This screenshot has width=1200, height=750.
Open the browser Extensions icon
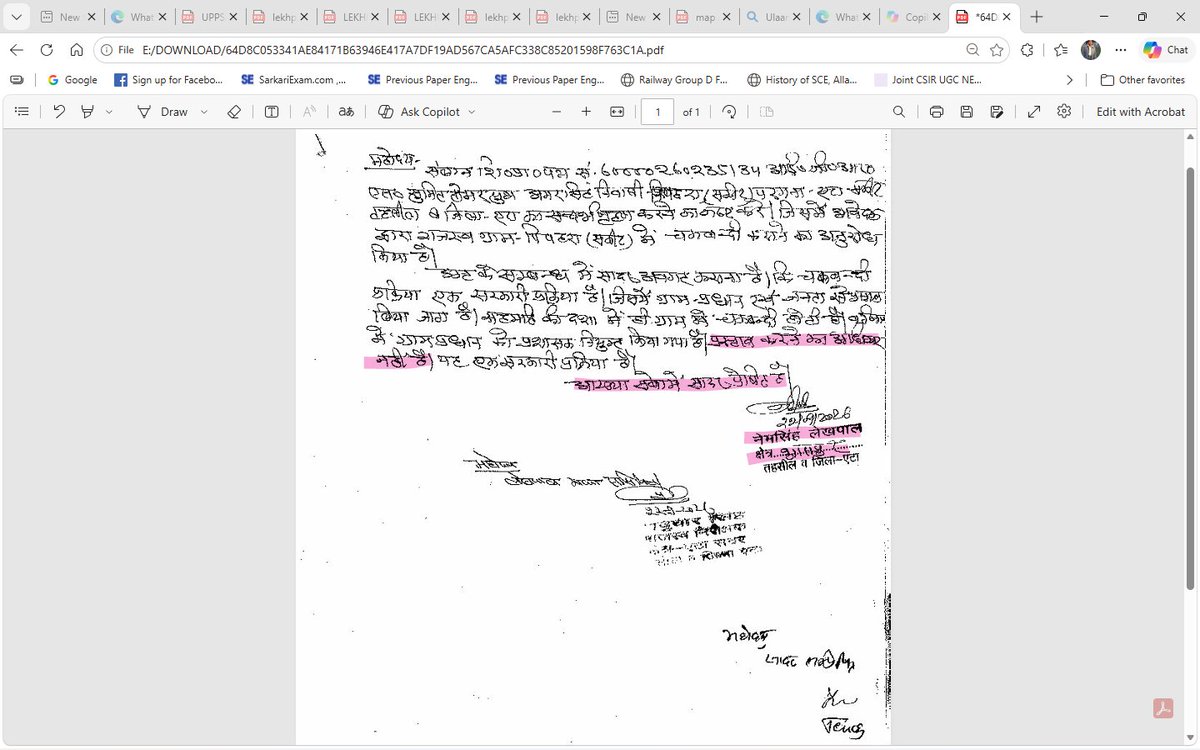[1028, 49]
